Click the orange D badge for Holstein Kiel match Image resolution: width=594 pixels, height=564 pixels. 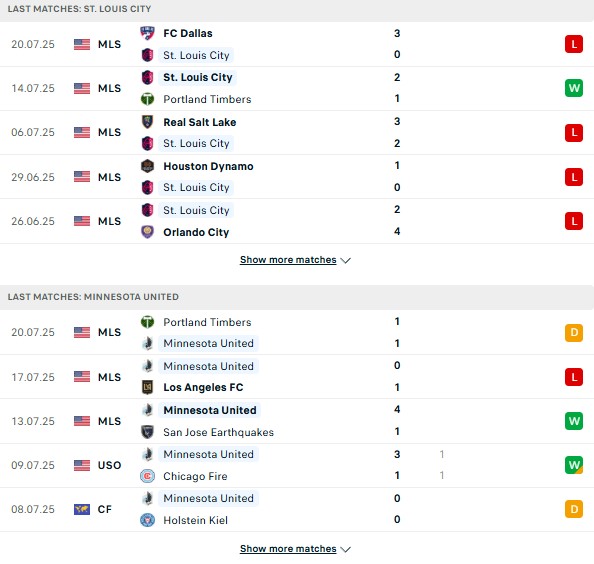pos(574,509)
